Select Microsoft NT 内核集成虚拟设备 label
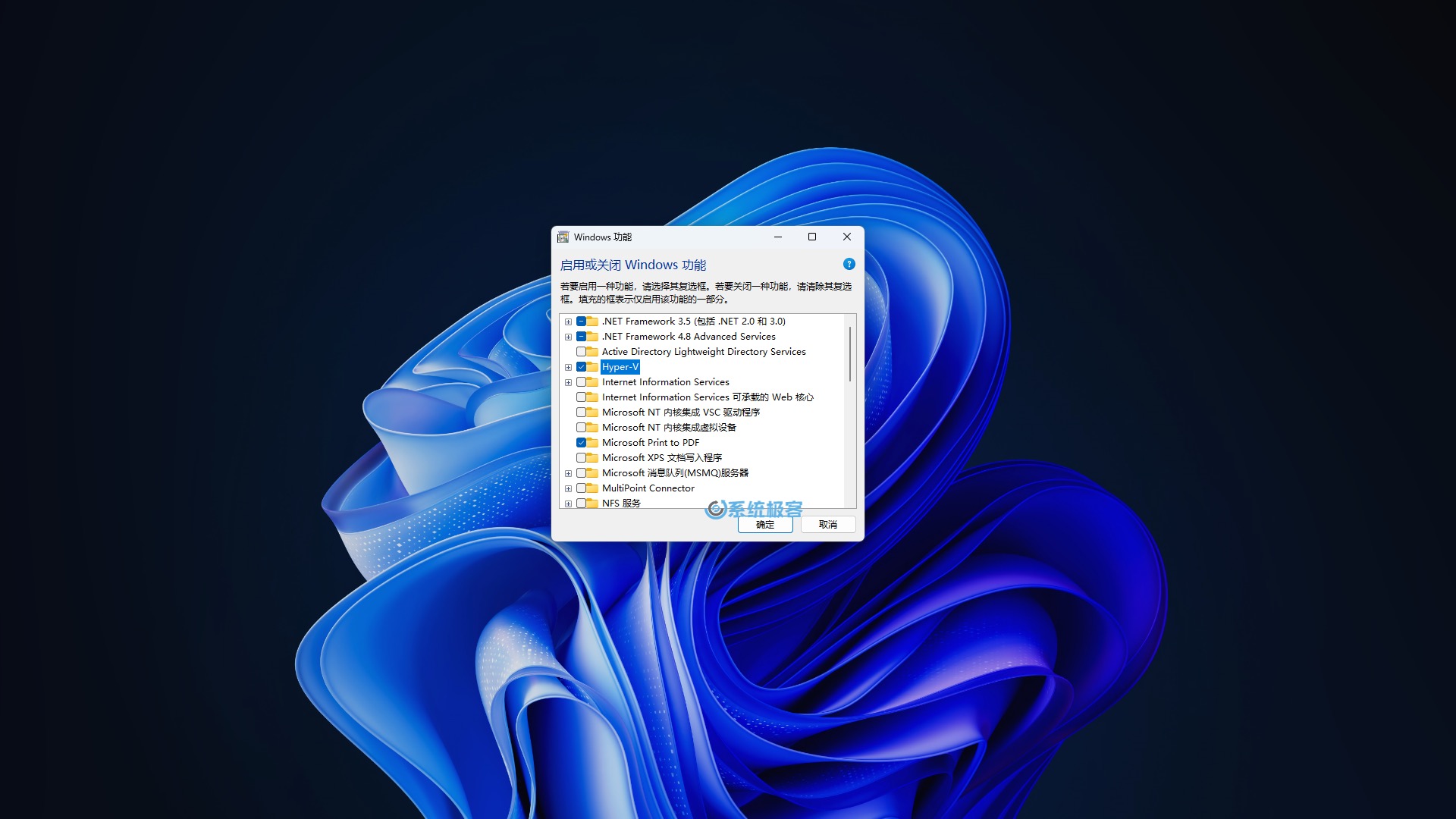 669,428
